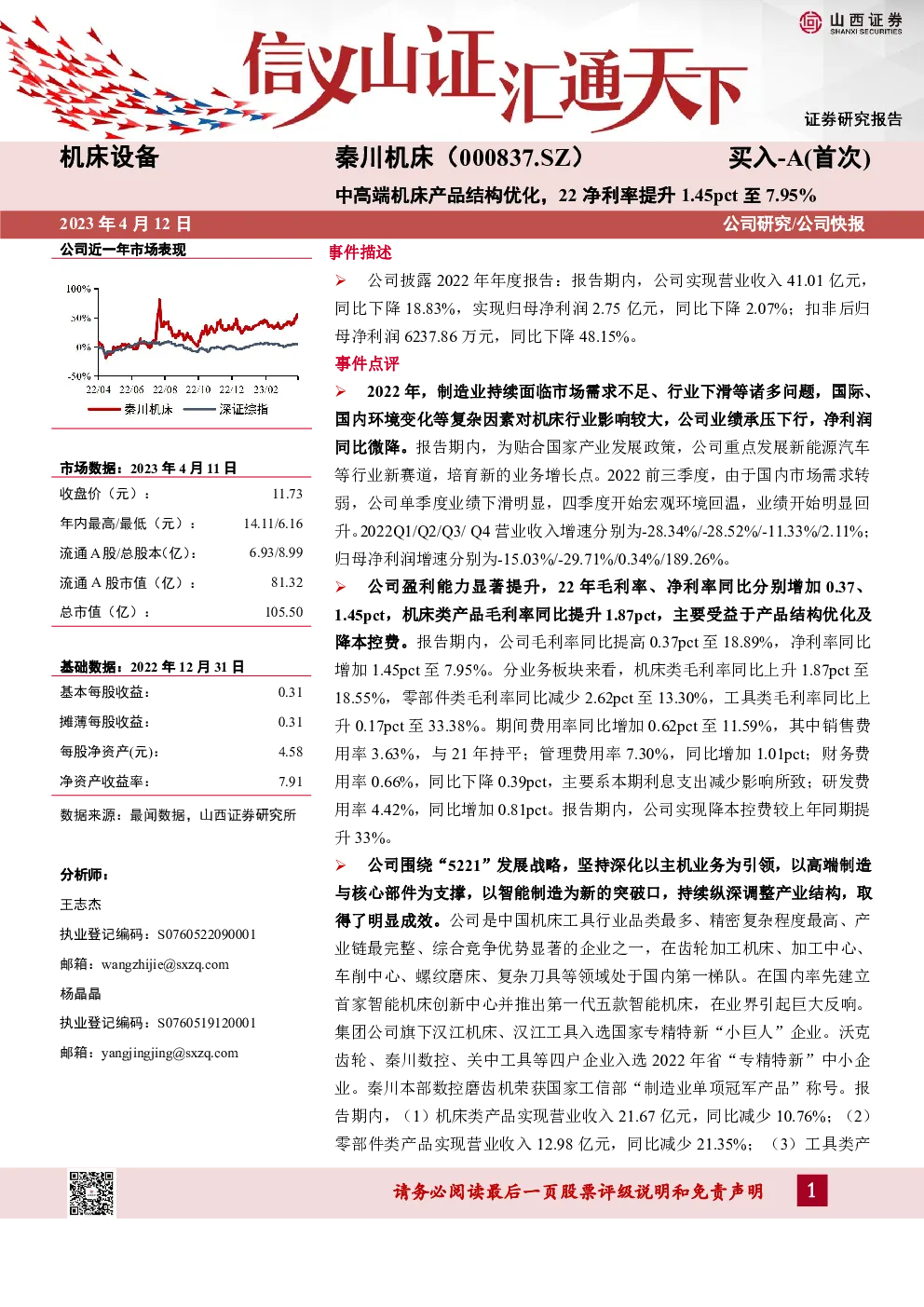Click the 公司近一年市场表现 heading
The height and width of the screenshot is (1307, 924).
click(x=123, y=250)
